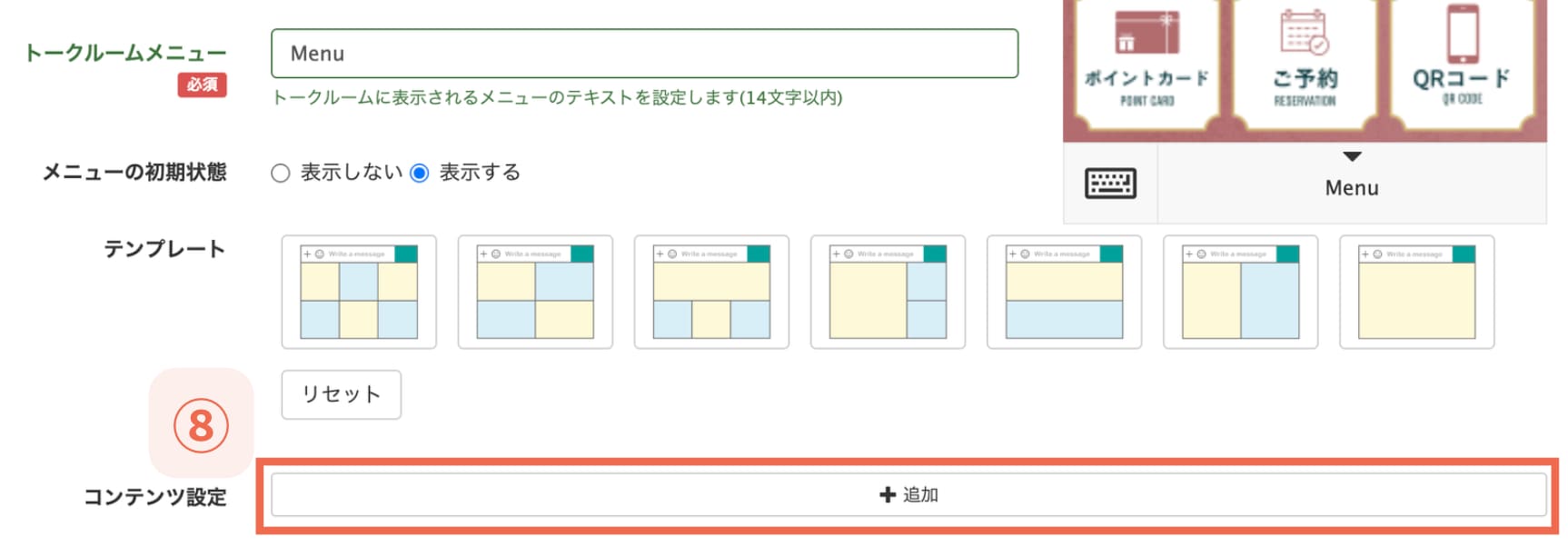1568x547 pixels.
Task: Select the 表示しない radio button
Action: [279, 171]
